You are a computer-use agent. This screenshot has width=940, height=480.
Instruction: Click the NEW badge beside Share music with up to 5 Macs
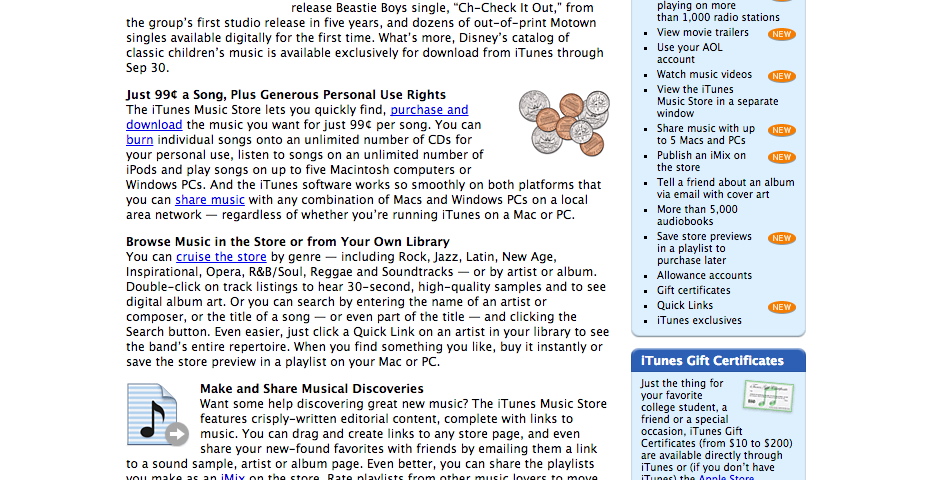(782, 130)
